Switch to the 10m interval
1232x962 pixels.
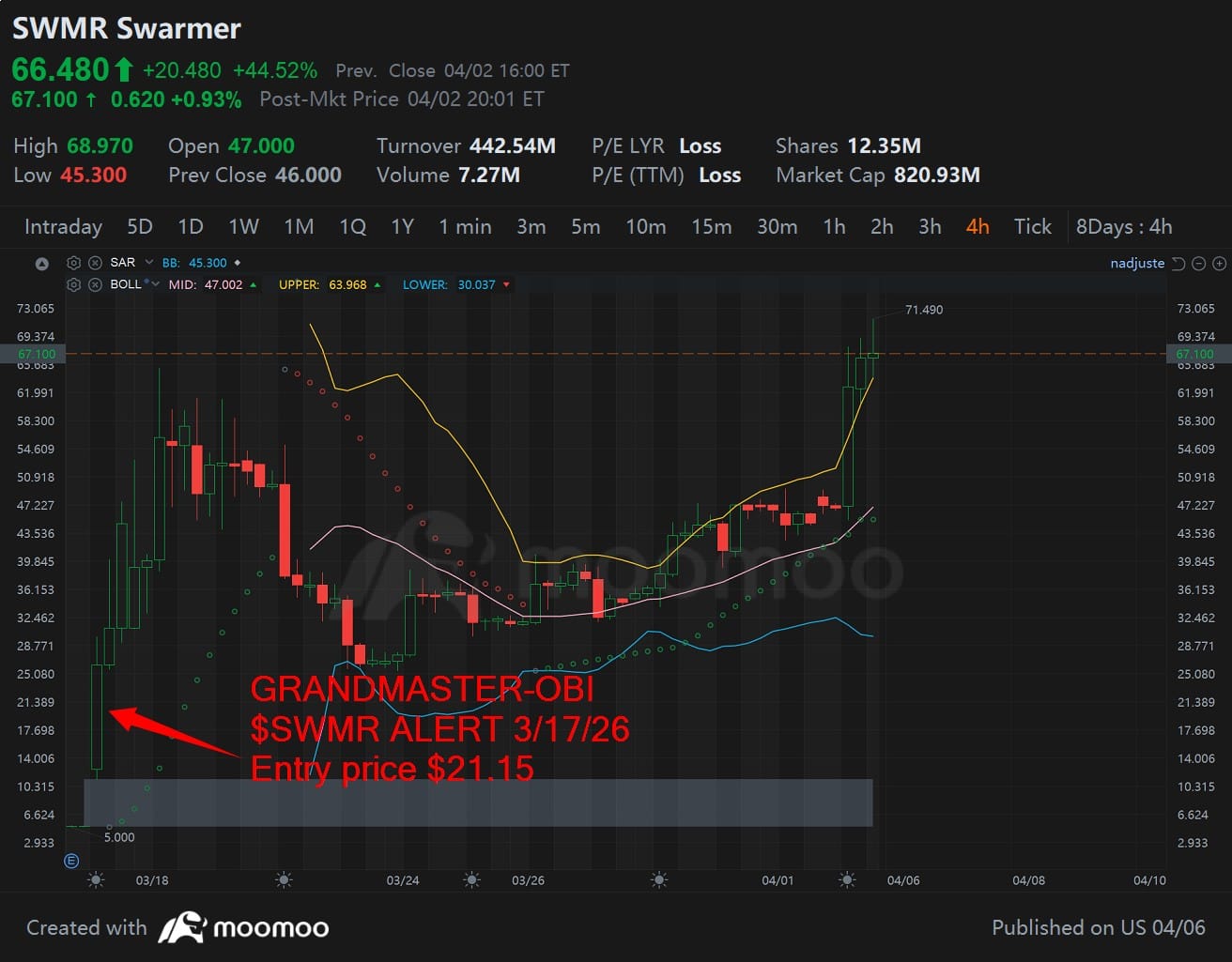(x=646, y=227)
